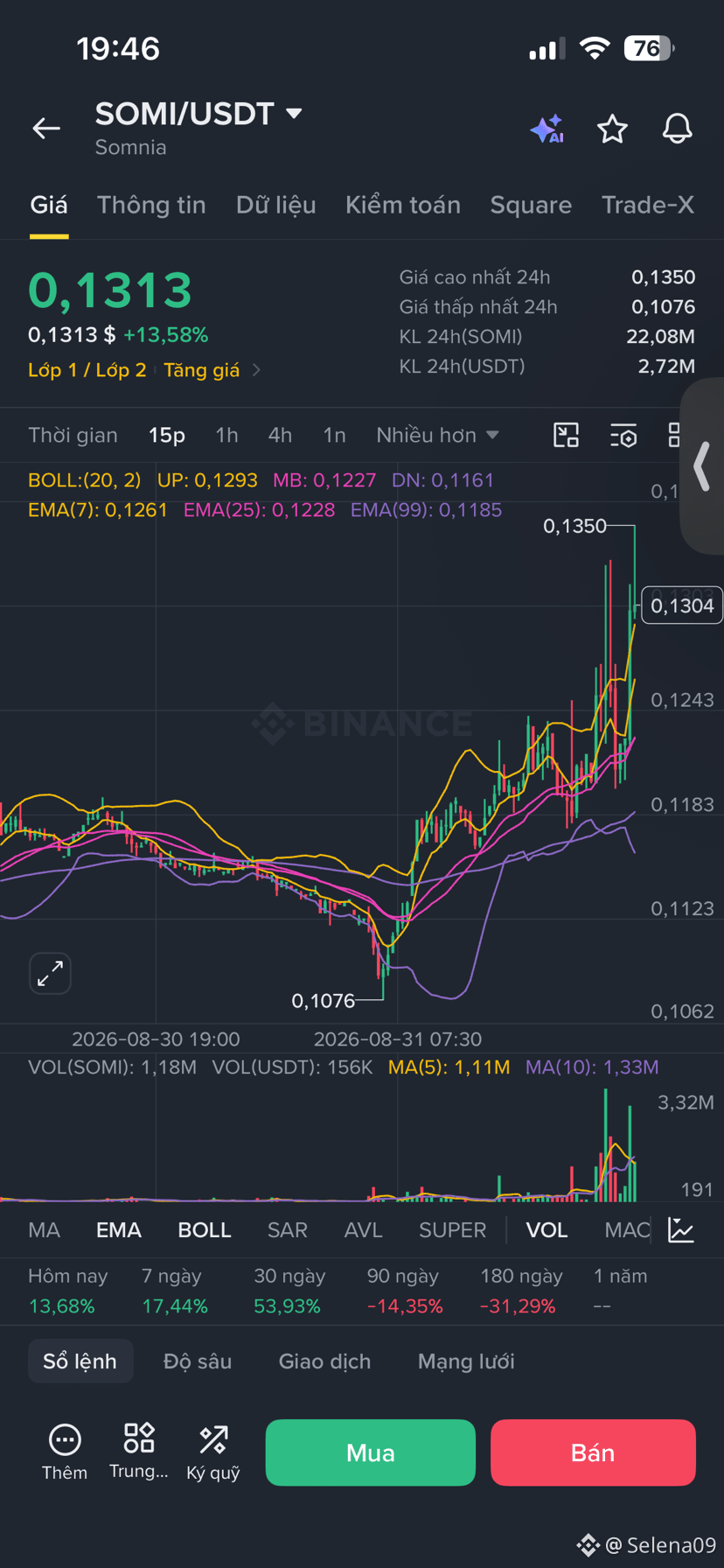Image resolution: width=724 pixels, height=1568 pixels.
Task: Toggle the VOL sub-indicator
Action: pos(546,1230)
